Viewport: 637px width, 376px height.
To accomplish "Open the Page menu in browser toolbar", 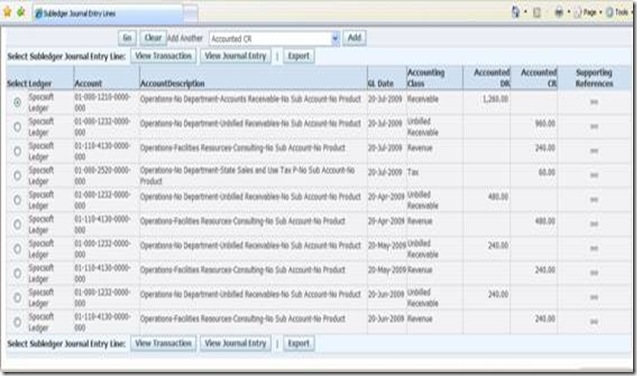I will point(587,13).
